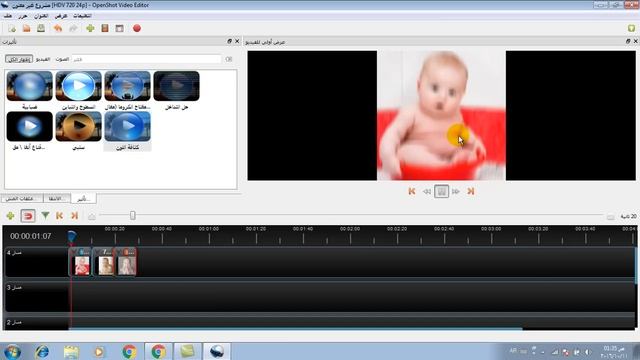
Task: Toggle the الصوت (Audio) effects filter
Action: pyautogui.click(x=62, y=59)
